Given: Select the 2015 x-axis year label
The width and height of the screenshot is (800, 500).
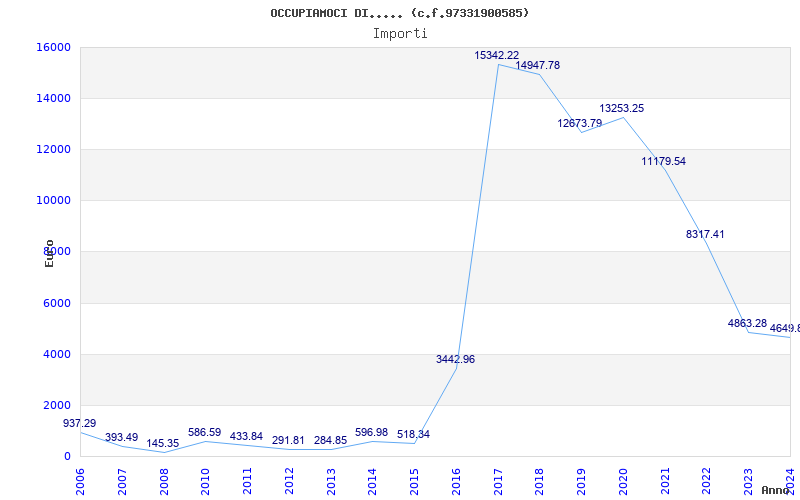Looking at the screenshot, I should [x=414, y=481].
